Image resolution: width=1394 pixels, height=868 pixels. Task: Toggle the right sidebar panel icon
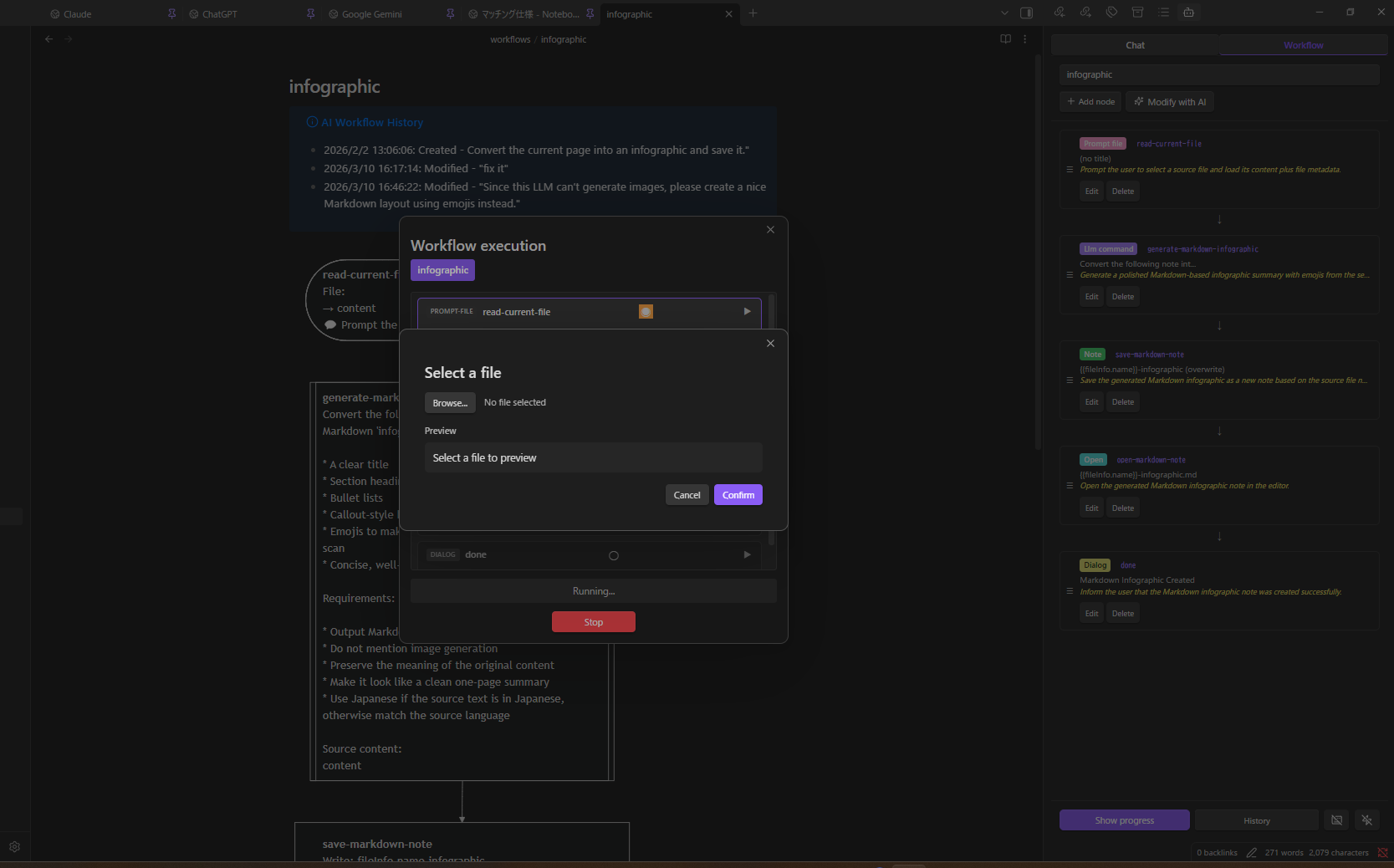[x=1027, y=13]
